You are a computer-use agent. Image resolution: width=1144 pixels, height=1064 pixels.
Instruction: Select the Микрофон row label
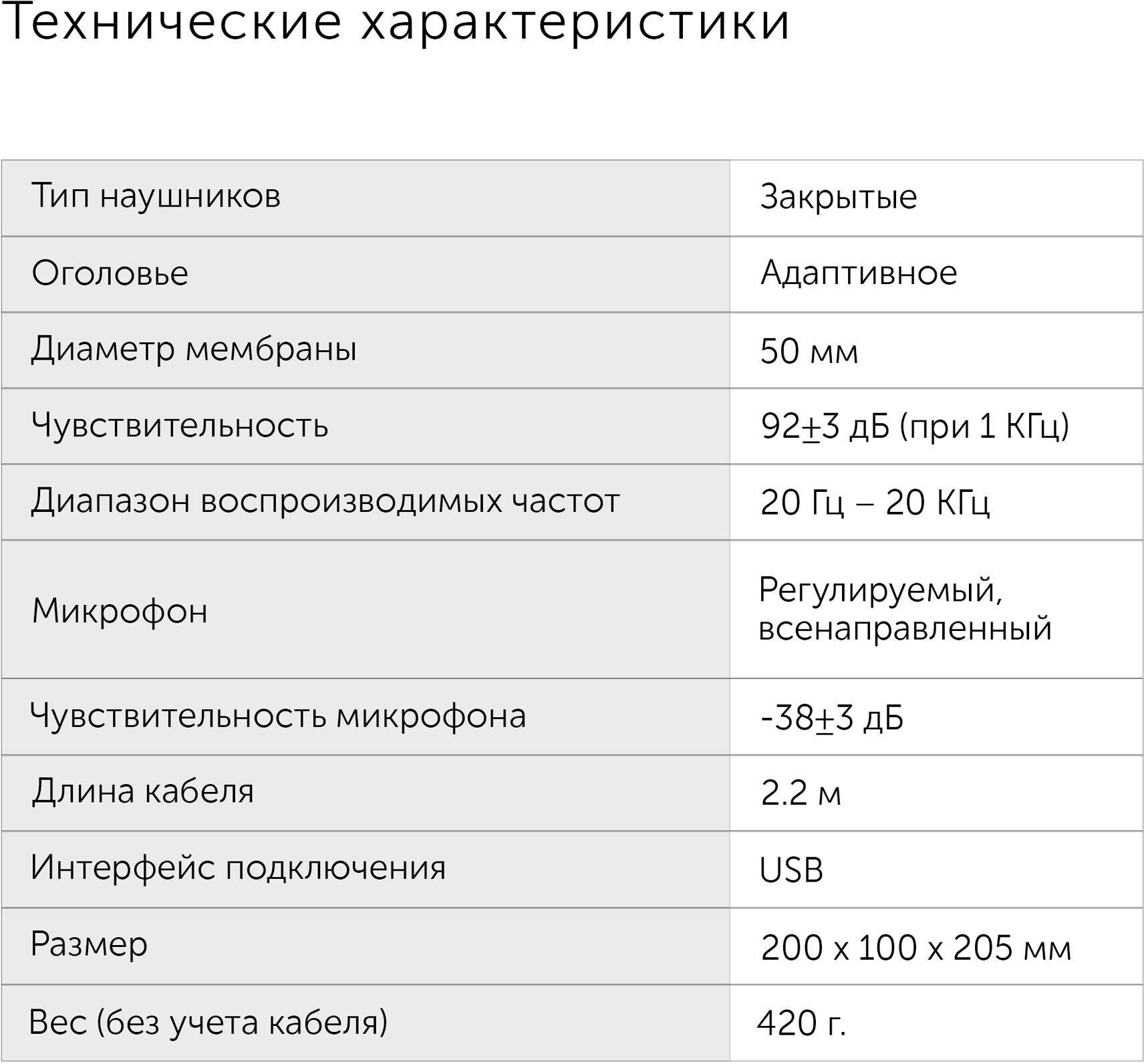tap(120, 610)
